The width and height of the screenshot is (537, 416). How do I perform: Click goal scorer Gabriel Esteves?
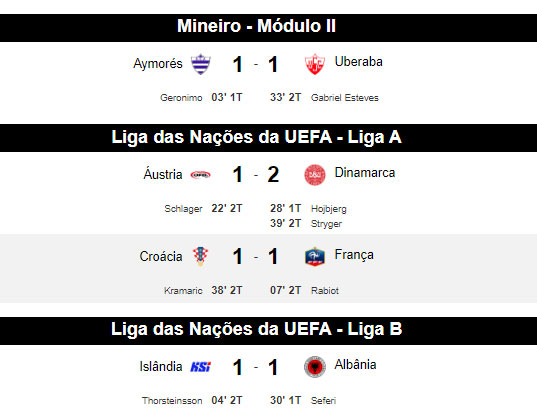click(x=345, y=98)
